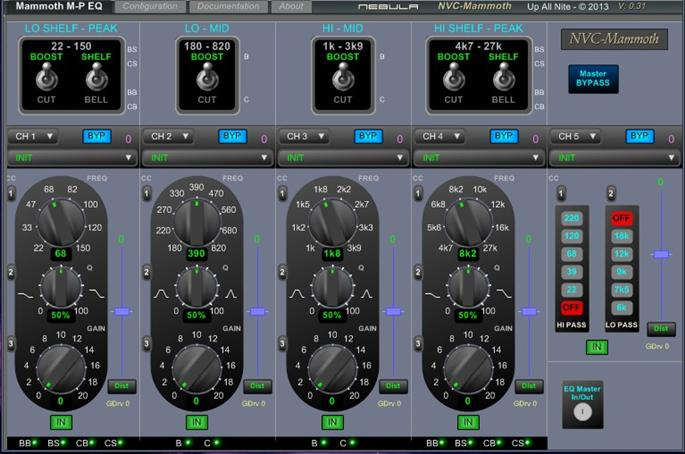This screenshot has width=685, height=454.
Task: Flip the HI SHELF Shelf/Bell switch
Action: 503,77
